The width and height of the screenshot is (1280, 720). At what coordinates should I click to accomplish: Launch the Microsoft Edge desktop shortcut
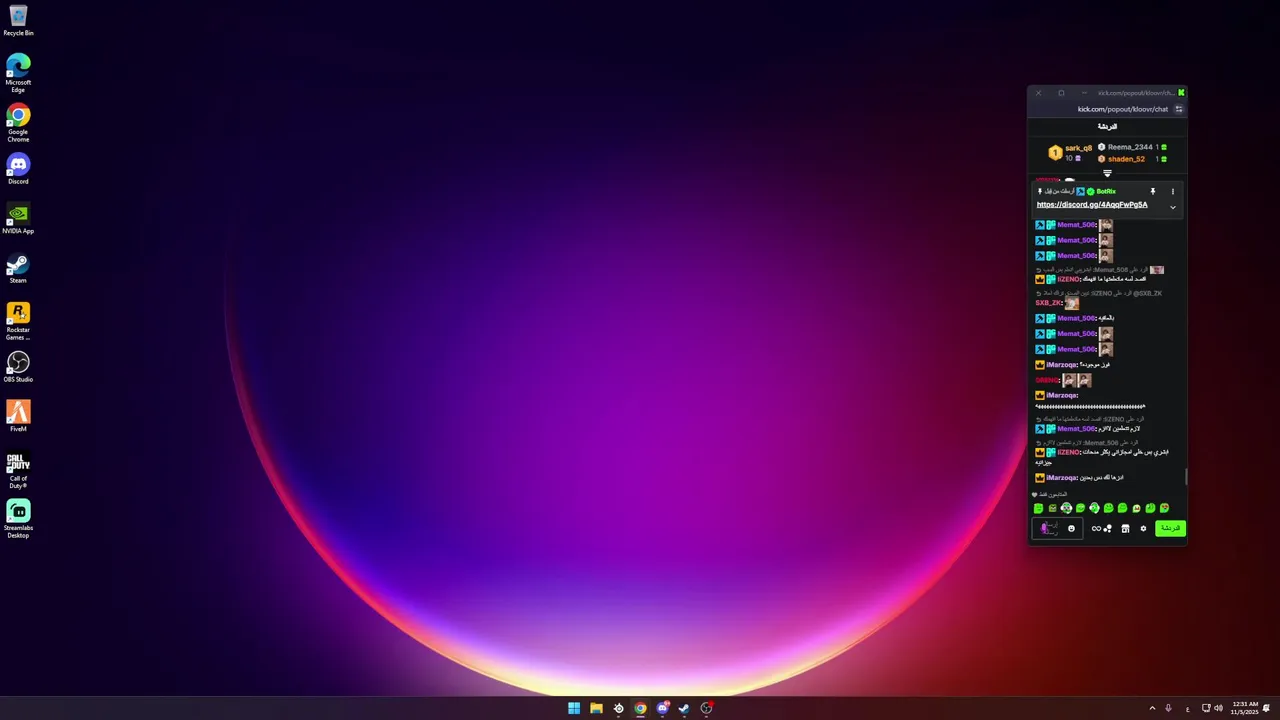(x=18, y=73)
